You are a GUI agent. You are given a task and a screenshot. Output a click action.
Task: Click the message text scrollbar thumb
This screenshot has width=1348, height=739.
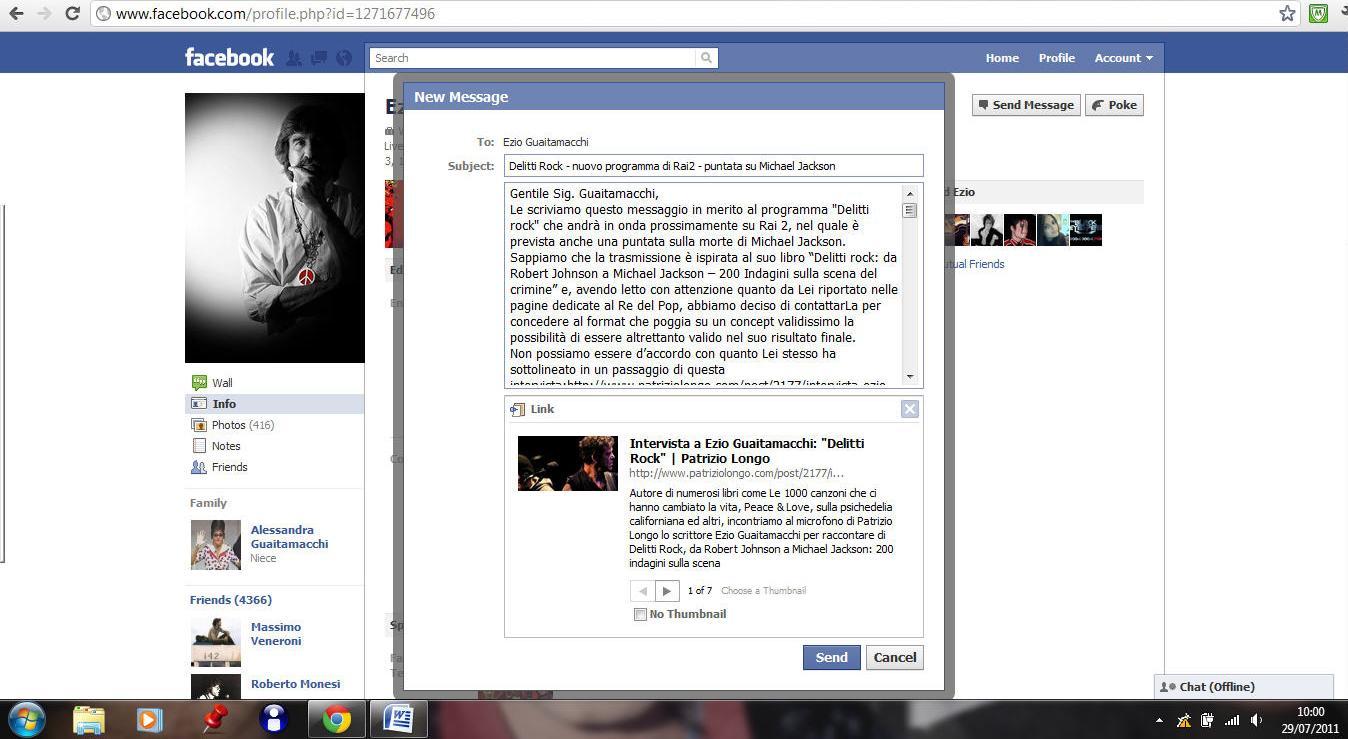click(x=909, y=210)
